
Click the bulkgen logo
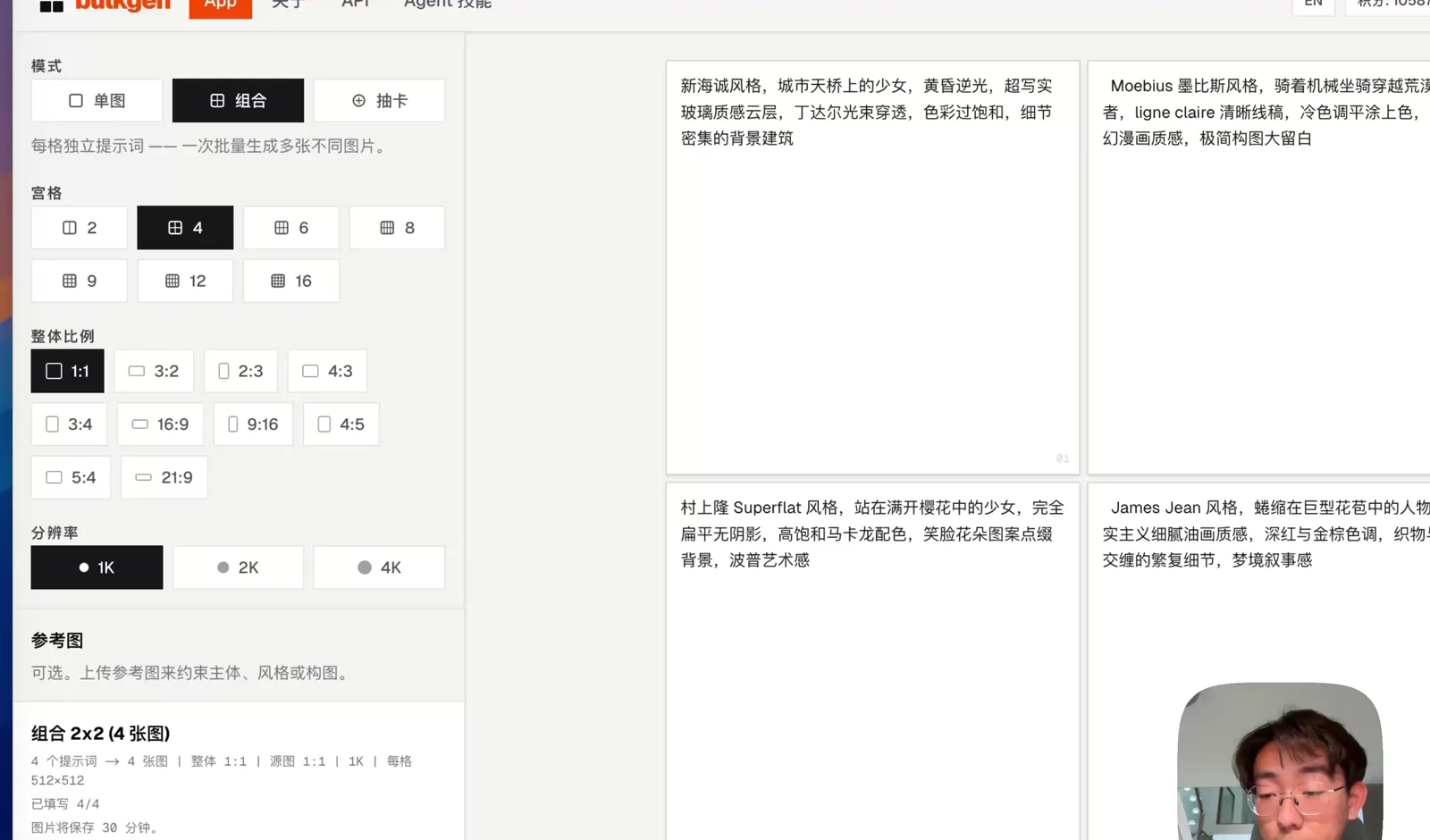click(x=105, y=5)
